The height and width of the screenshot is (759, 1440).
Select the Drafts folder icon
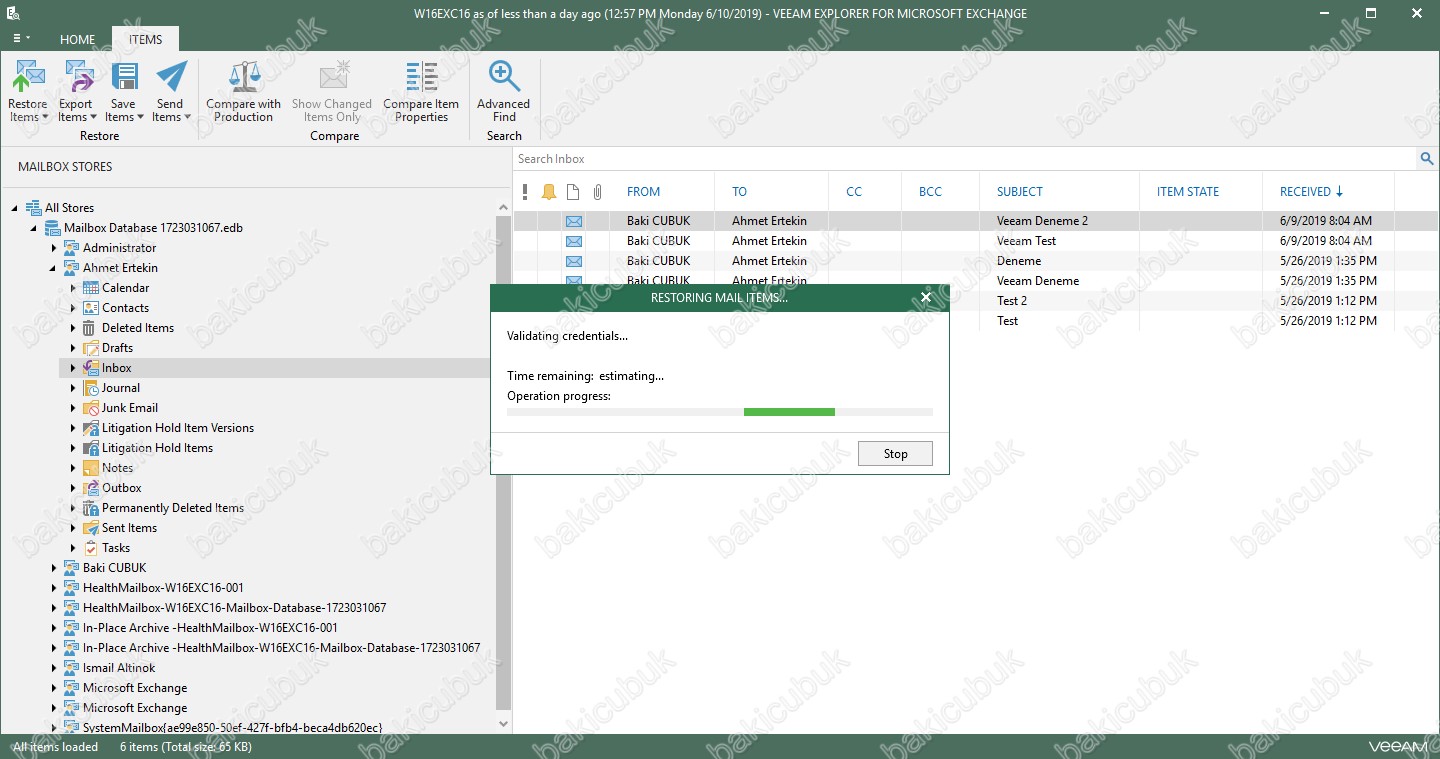tap(91, 348)
